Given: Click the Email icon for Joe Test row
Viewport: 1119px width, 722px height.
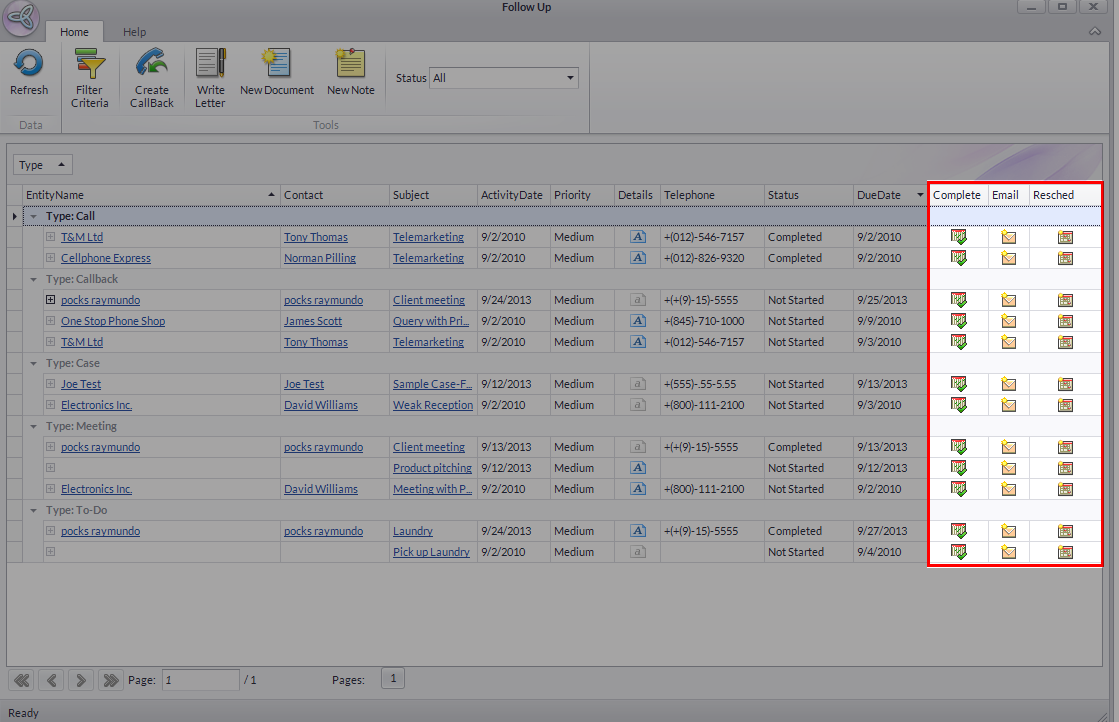Looking at the screenshot, I should coord(1008,384).
